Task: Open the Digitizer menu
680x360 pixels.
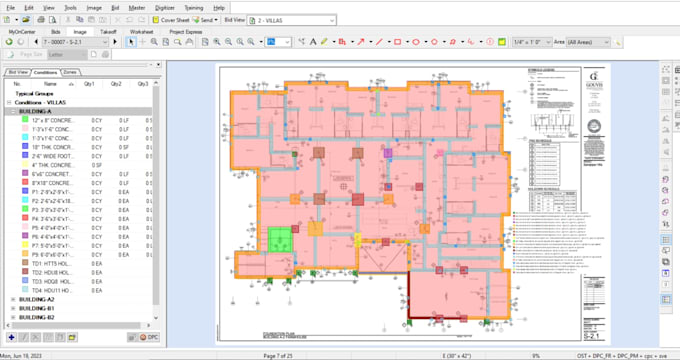Action: [x=165, y=8]
